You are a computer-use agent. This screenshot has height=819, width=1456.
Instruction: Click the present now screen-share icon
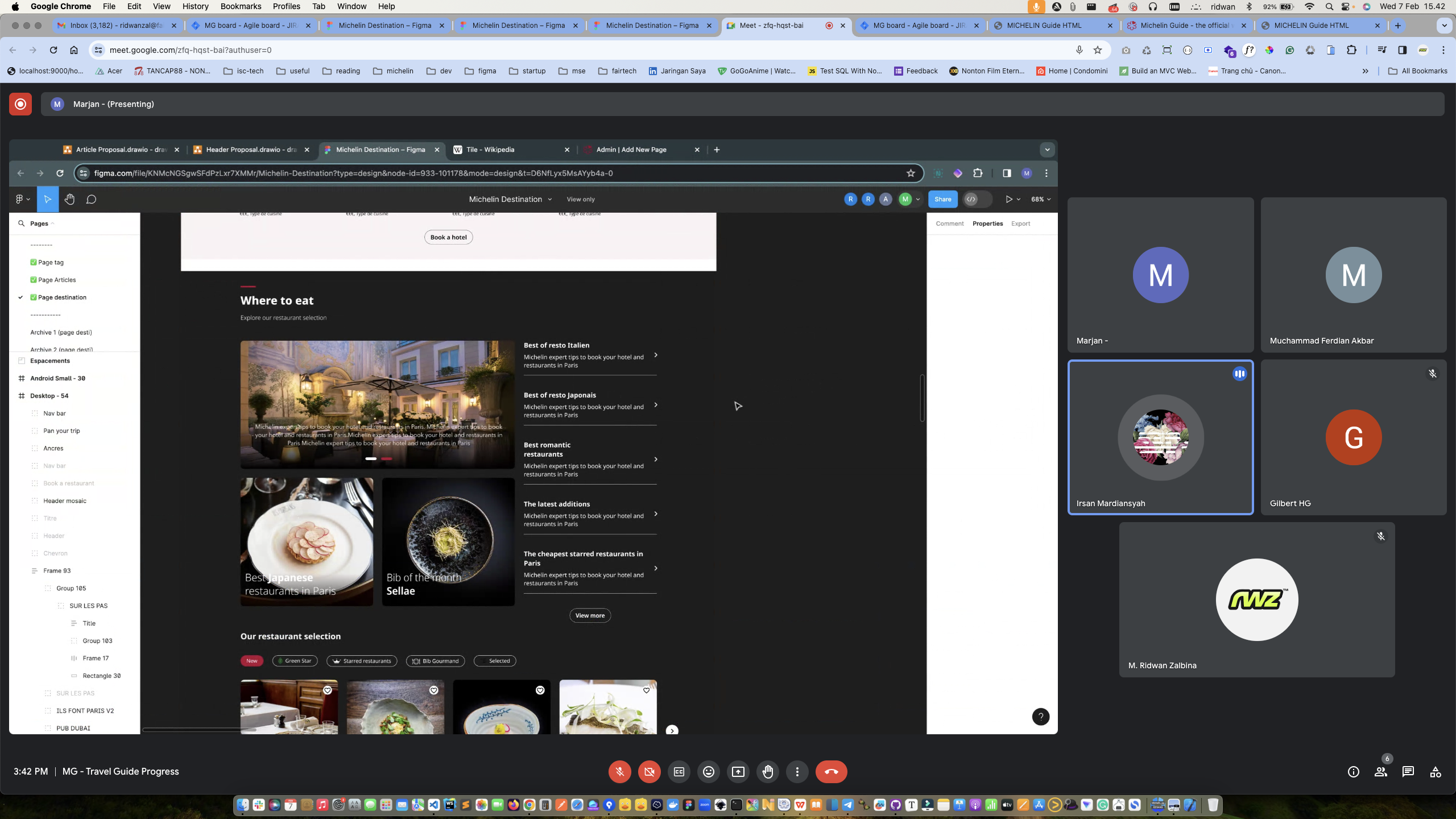tap(738, 772)
